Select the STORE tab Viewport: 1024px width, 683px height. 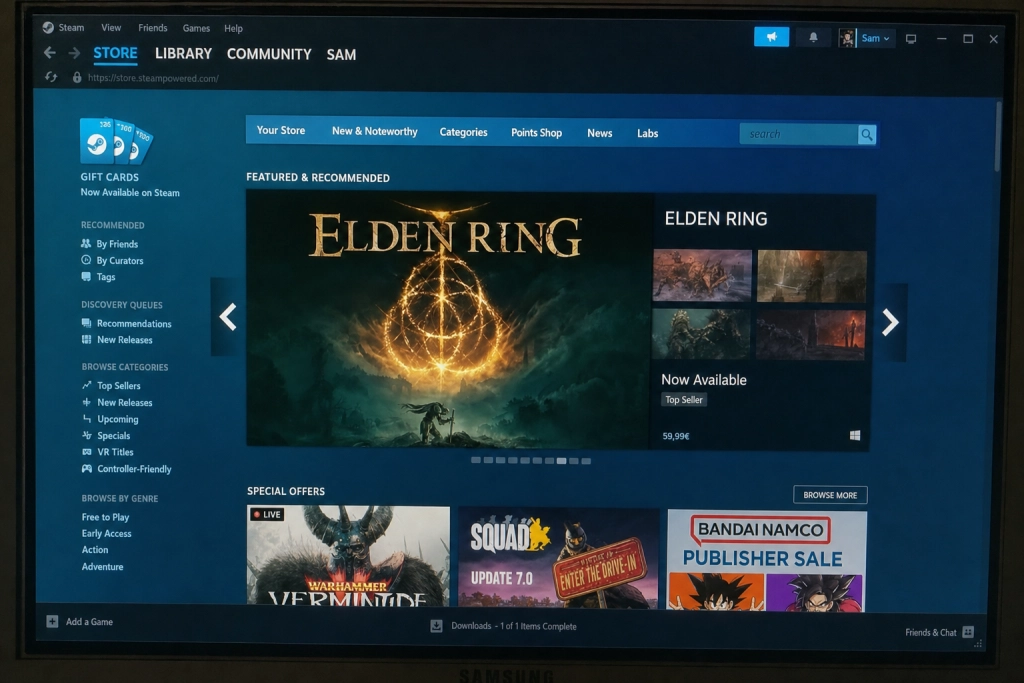(115, 53)
